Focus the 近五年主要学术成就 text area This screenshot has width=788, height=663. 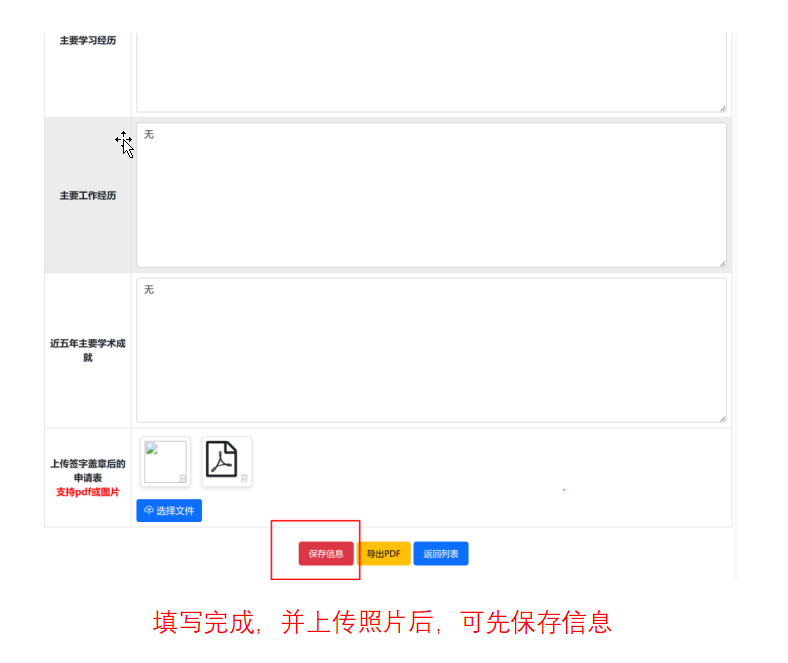pyautogui.click(x=431, y=350)
